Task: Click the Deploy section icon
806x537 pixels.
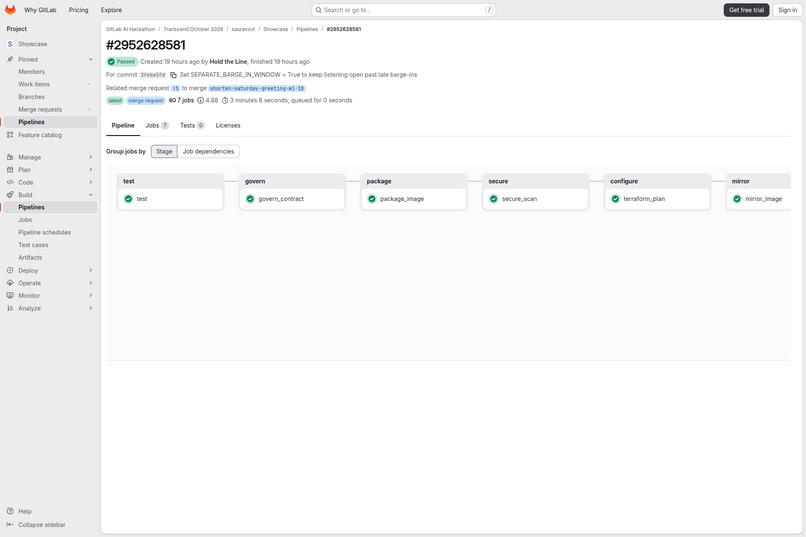Action: coord(10,270)
